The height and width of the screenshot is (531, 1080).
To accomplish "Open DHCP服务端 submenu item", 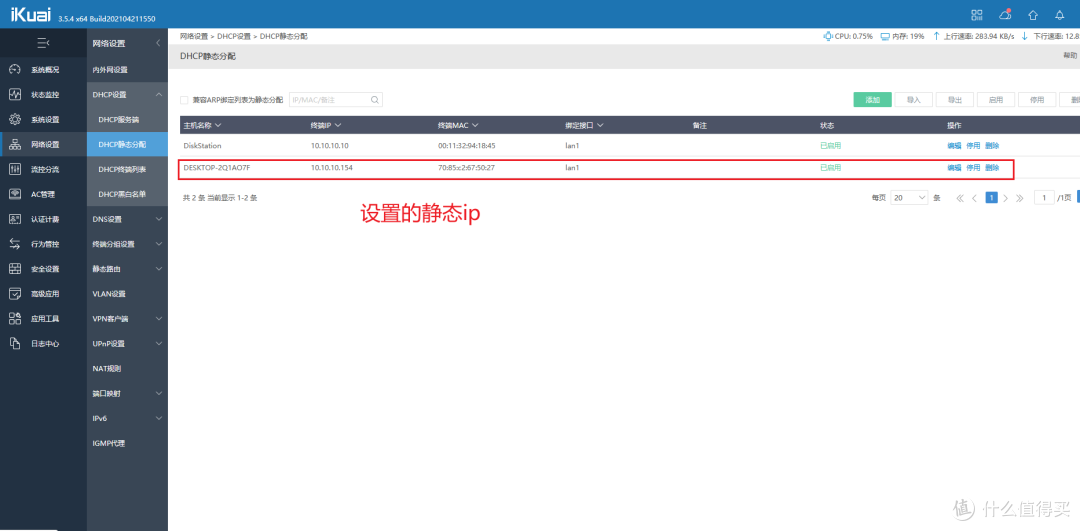I will [118, 119].
